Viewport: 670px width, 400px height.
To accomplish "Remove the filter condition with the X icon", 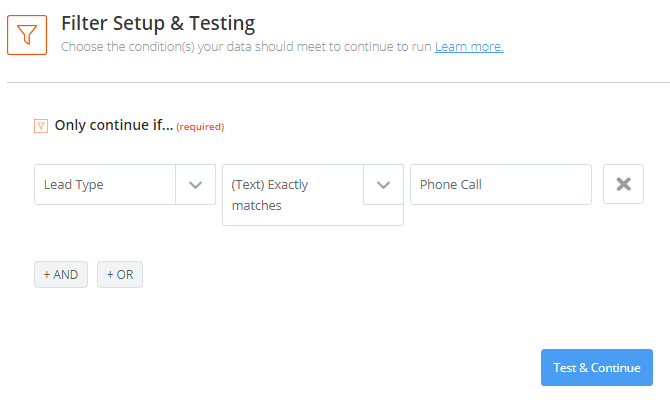I will pyautogui.click(x=623, y=184).
